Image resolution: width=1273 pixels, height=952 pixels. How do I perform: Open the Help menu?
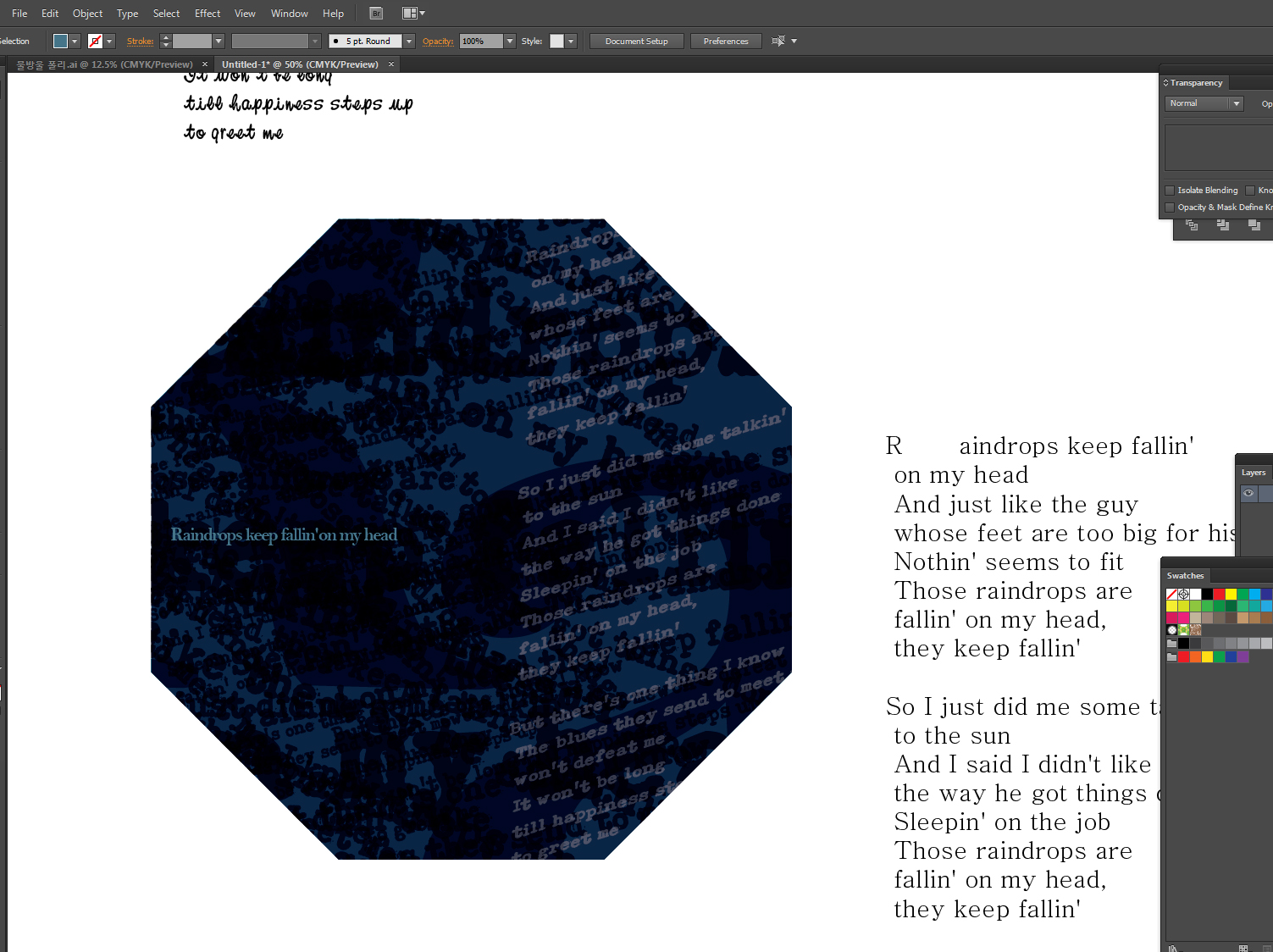[x=333, y=13]
